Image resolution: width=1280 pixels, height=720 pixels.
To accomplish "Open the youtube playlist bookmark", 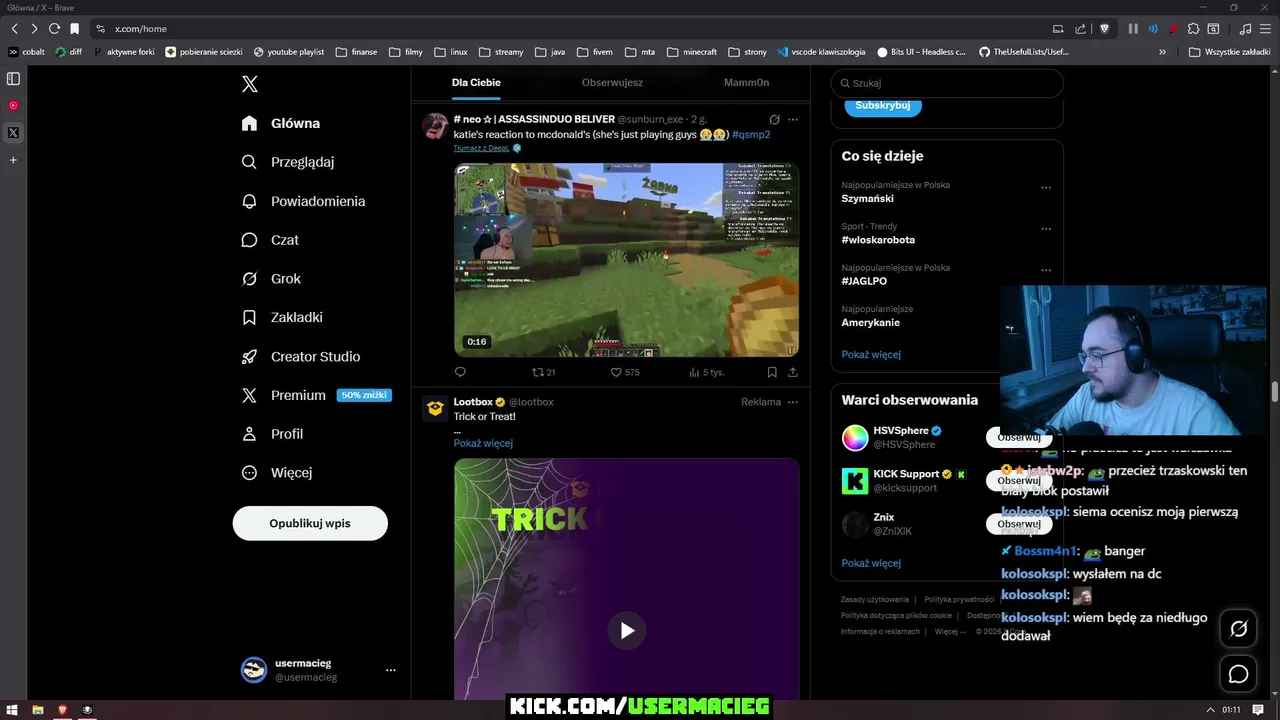I will (x=289, y=52).
